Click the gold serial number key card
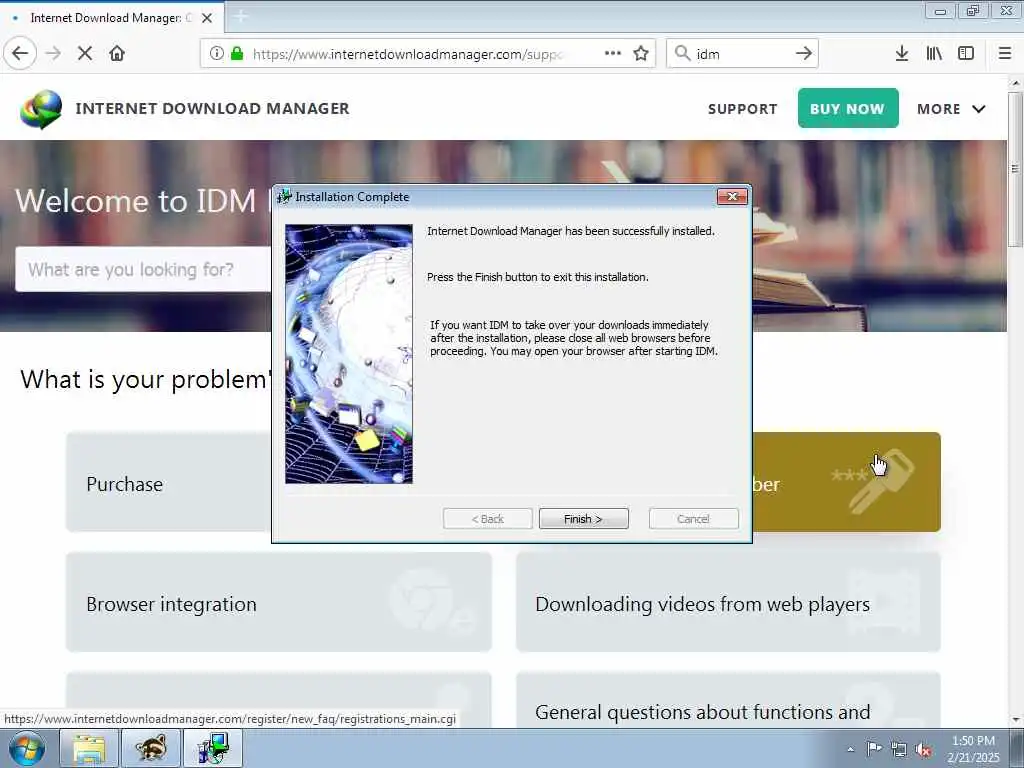 pyautogui.click(x=846, y=482)
